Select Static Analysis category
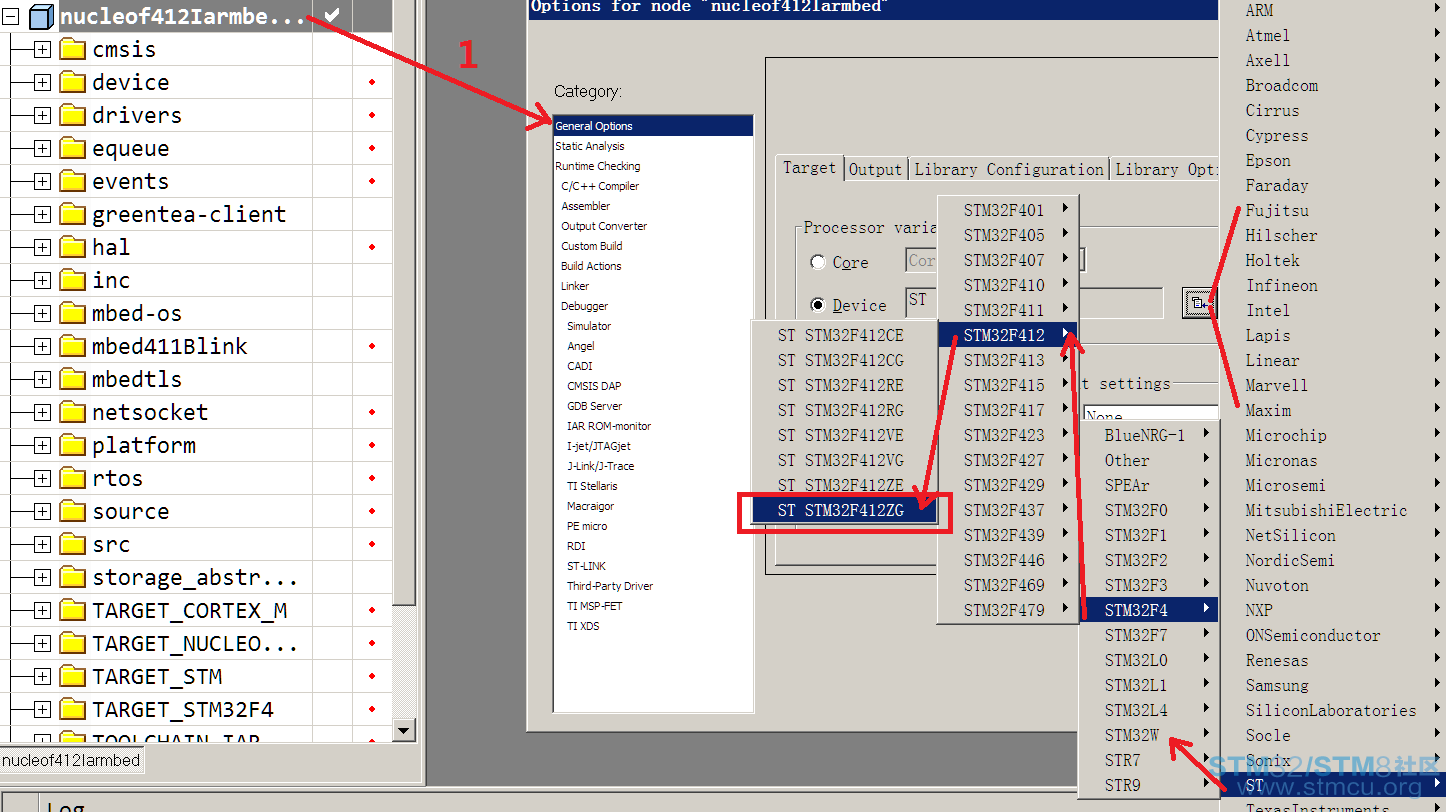 tap(590, 146)
